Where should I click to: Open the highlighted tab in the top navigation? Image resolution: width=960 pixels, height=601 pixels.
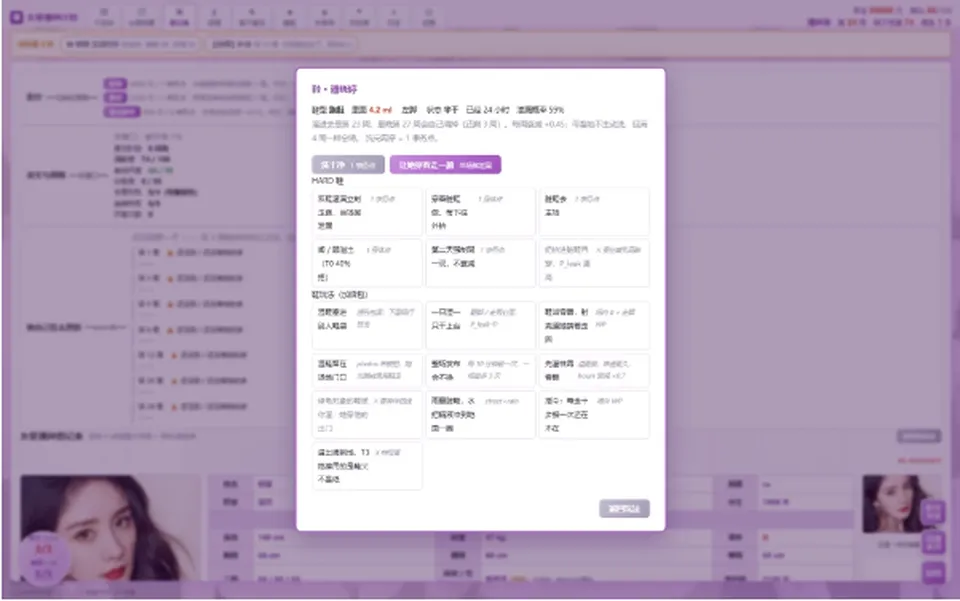point(179,17)
